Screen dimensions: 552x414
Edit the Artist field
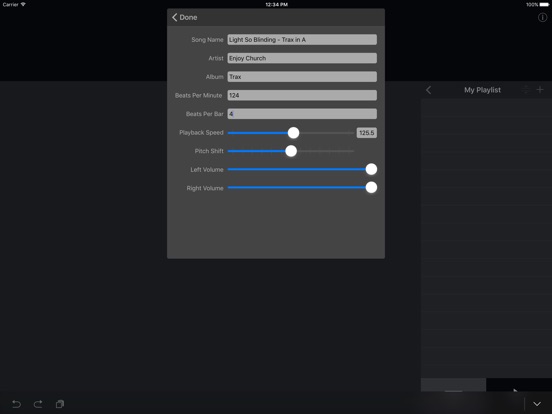point(302,58)
